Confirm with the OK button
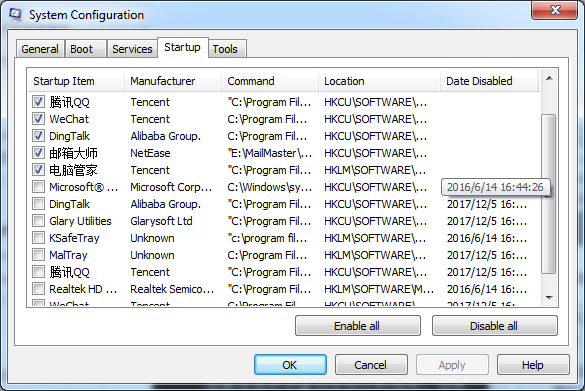Image resolution: width=585 pixels, height=391 pixels. pyautogui.click(x=290, y=365)
